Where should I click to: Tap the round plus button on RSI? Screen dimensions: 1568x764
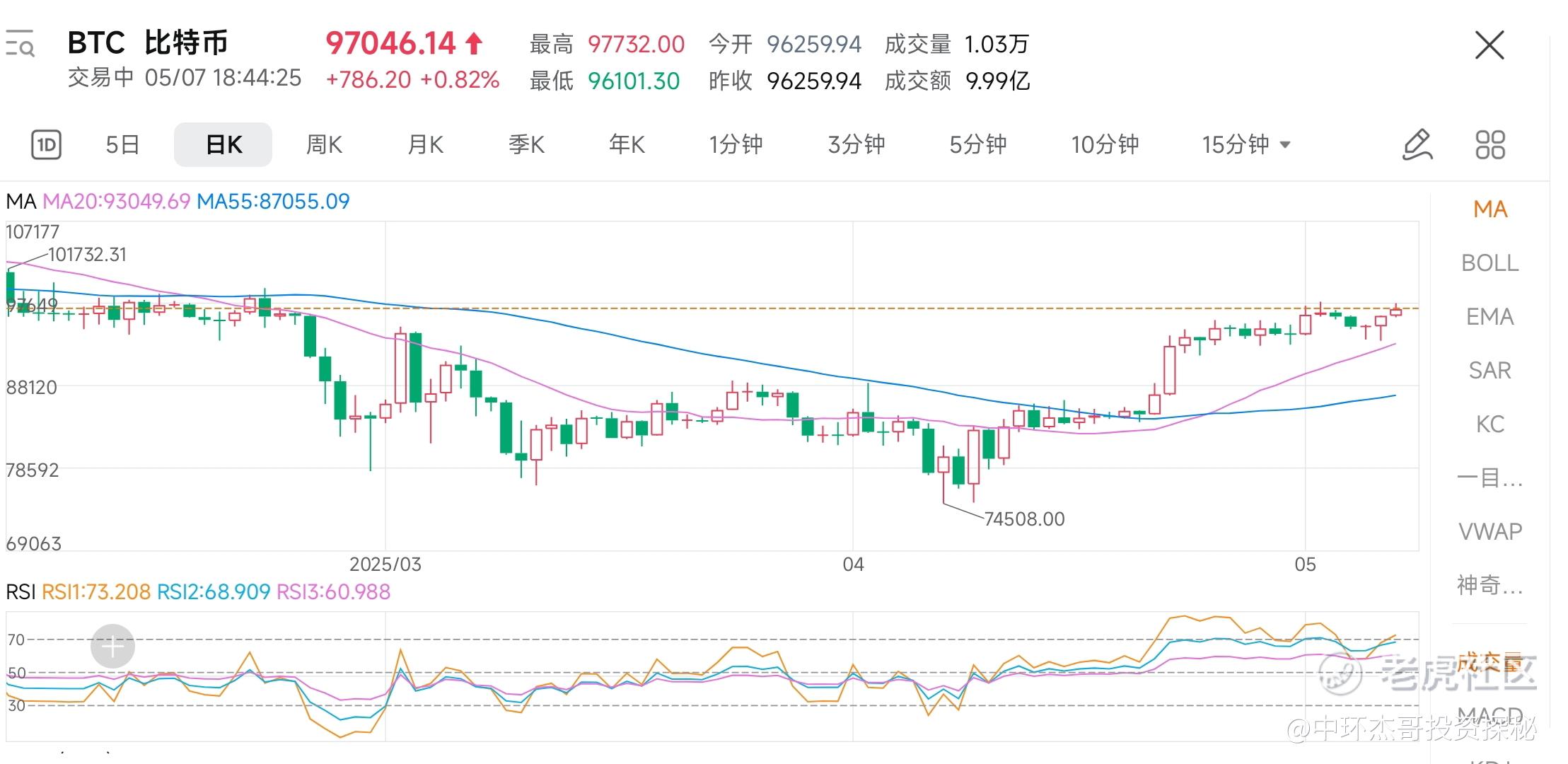112,646
